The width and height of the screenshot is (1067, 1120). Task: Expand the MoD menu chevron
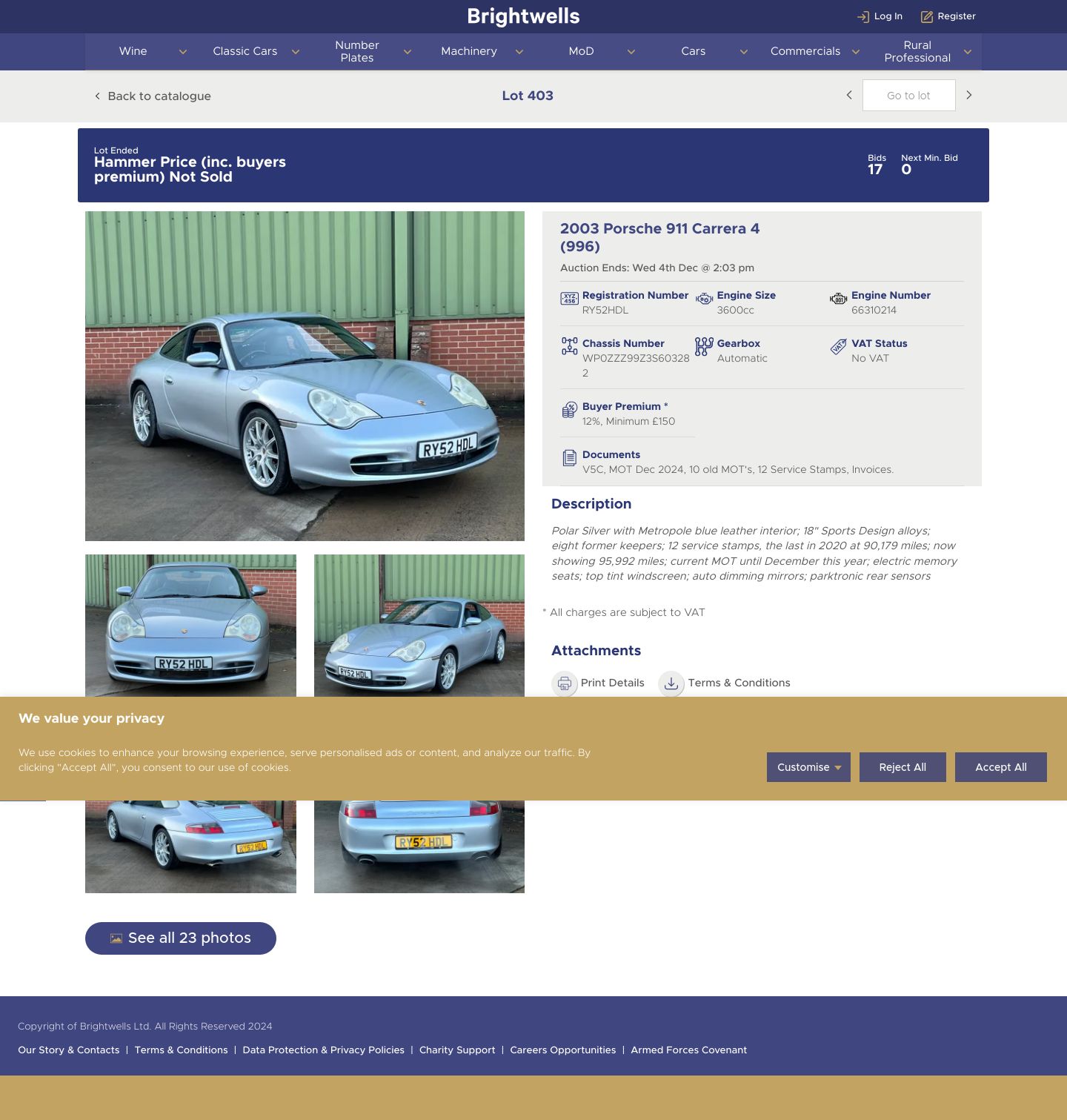point(631,52)
